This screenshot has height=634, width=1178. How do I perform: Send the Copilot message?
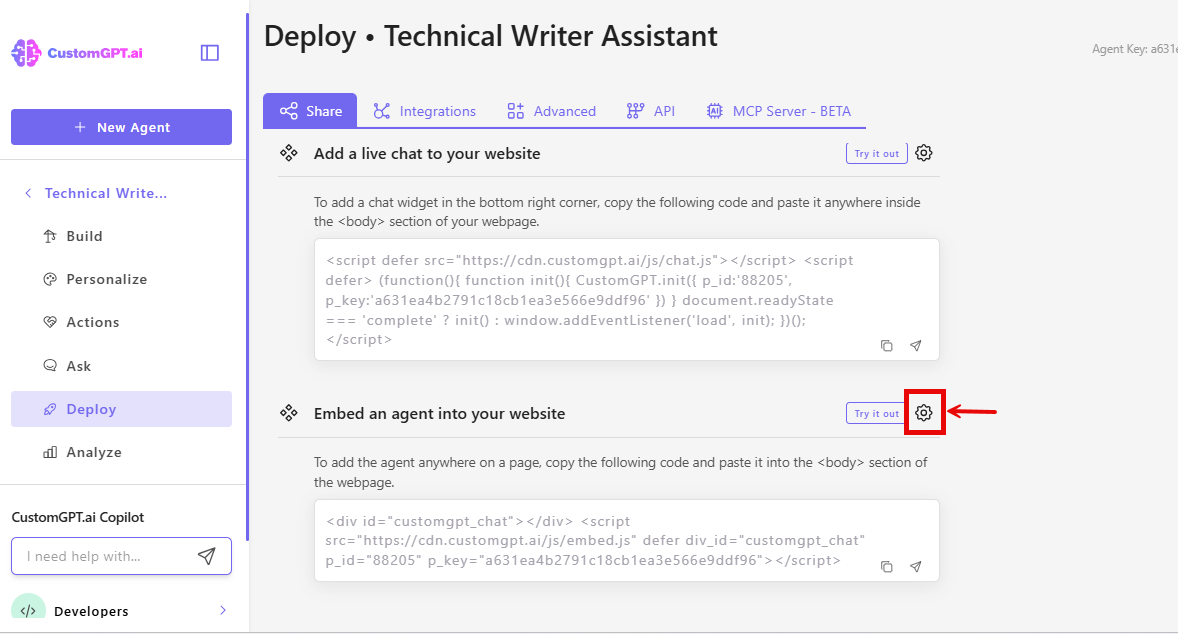[x=207, y=556]
